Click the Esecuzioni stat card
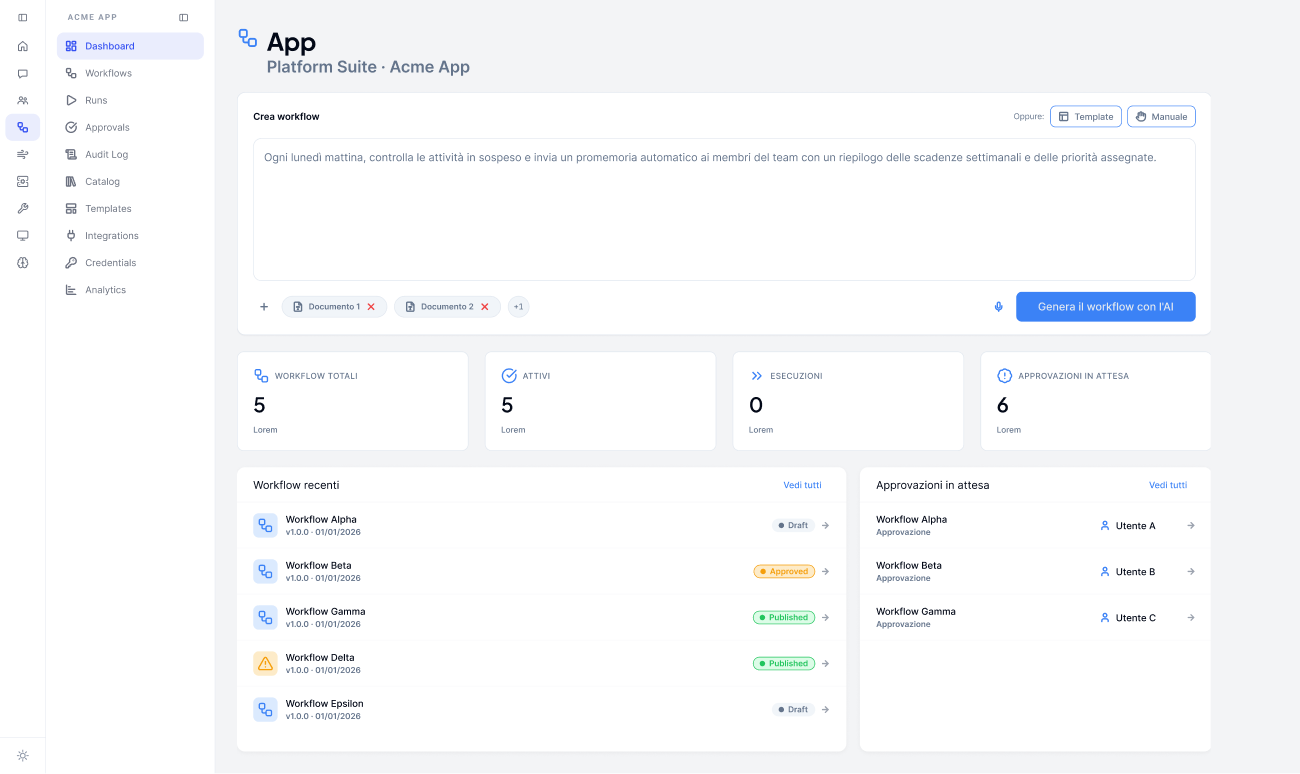Image resolution: width=1300 pixels, height=774 pixels. coord(848,401)
